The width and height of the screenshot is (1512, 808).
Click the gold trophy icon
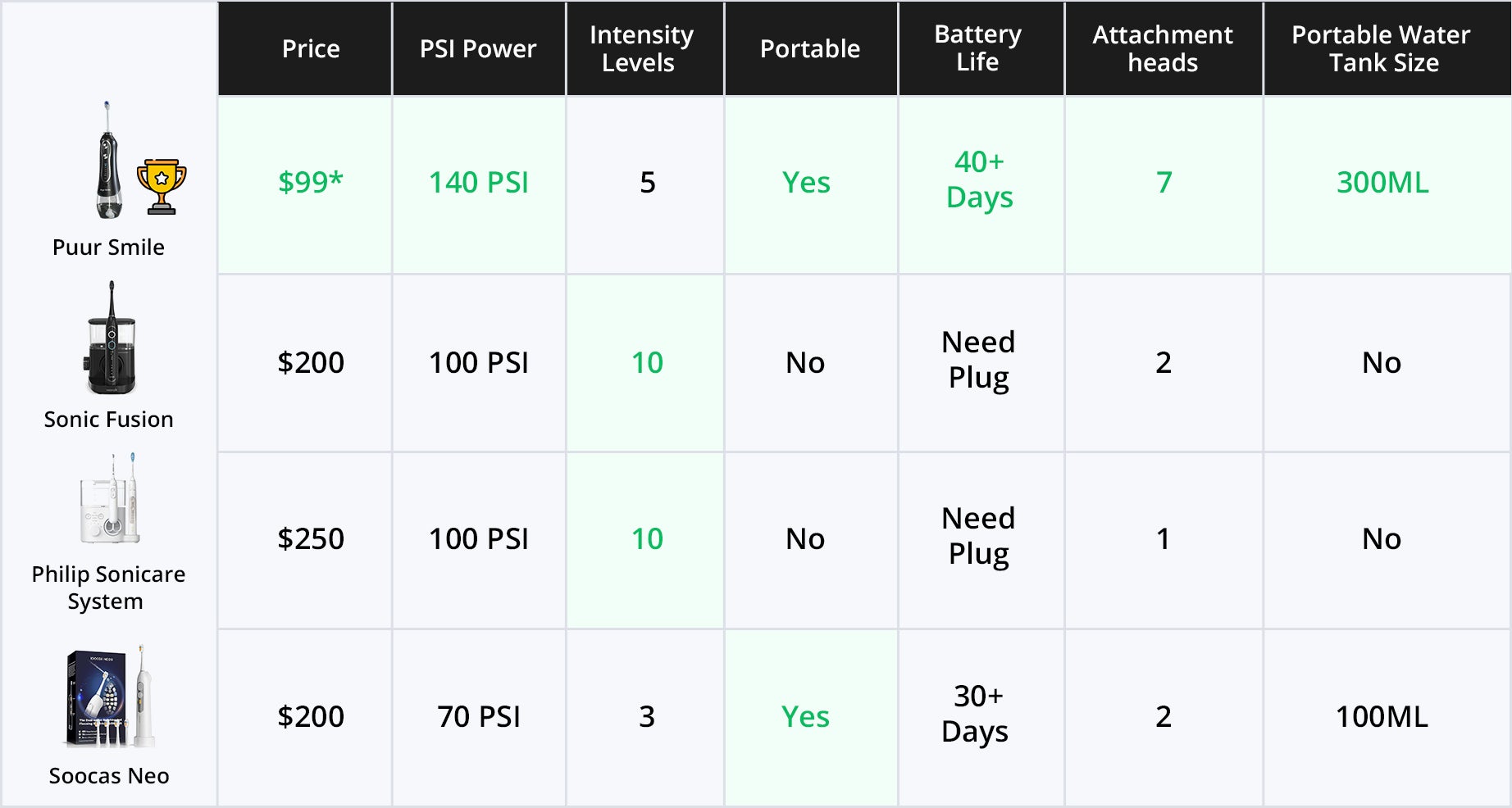pos(162,186)
